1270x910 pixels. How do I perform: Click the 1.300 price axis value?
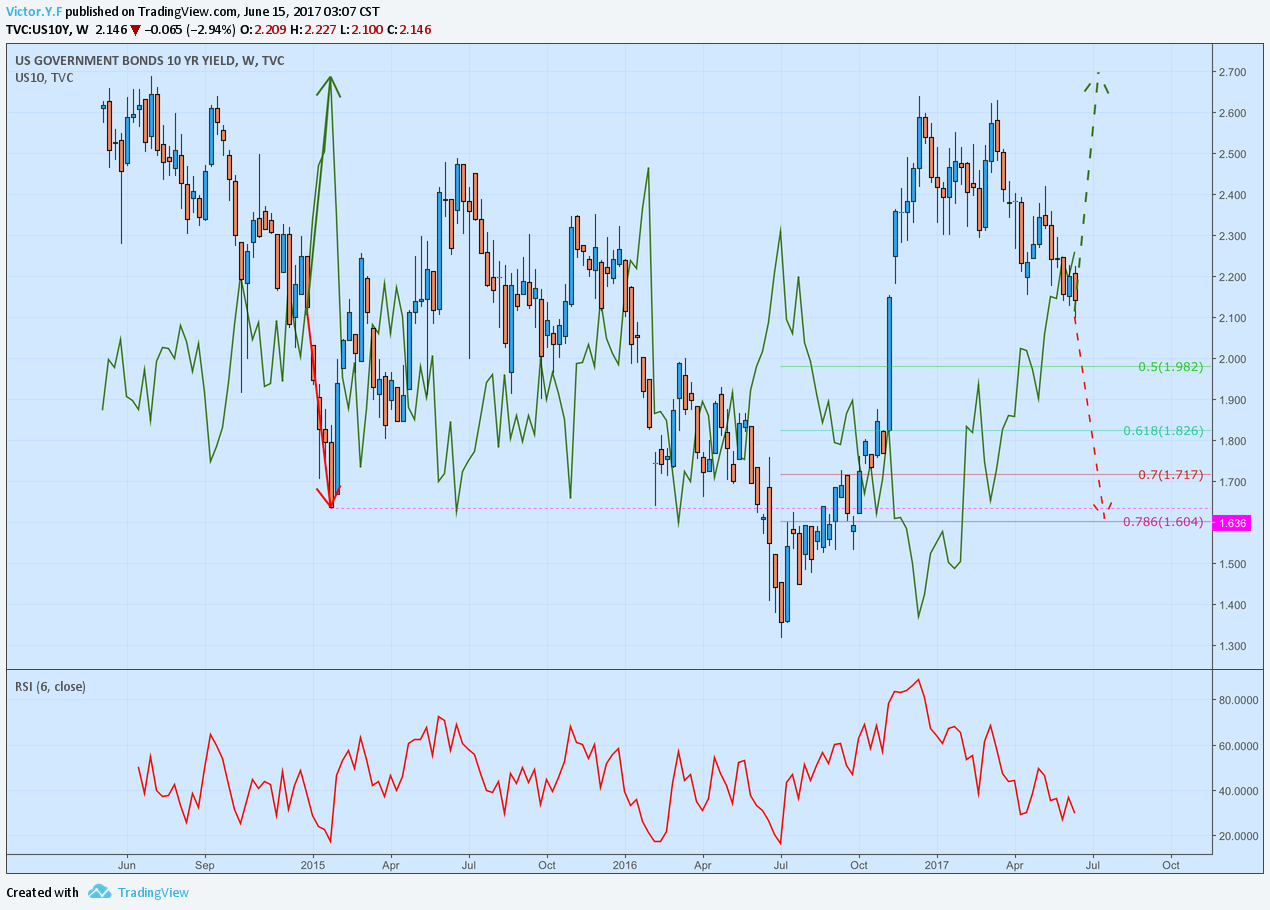click(x=1232, y=647)
